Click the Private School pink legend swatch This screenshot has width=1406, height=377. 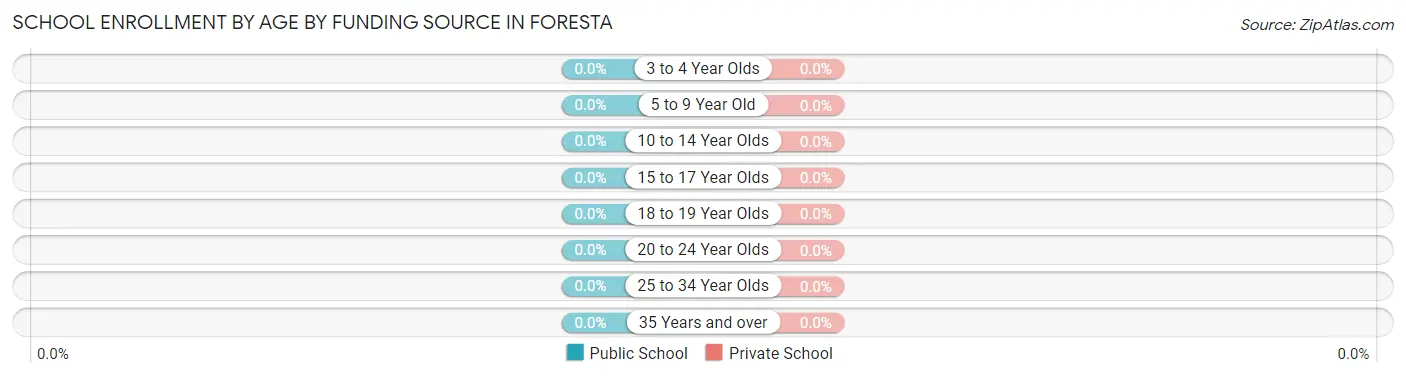click(714, 353)
